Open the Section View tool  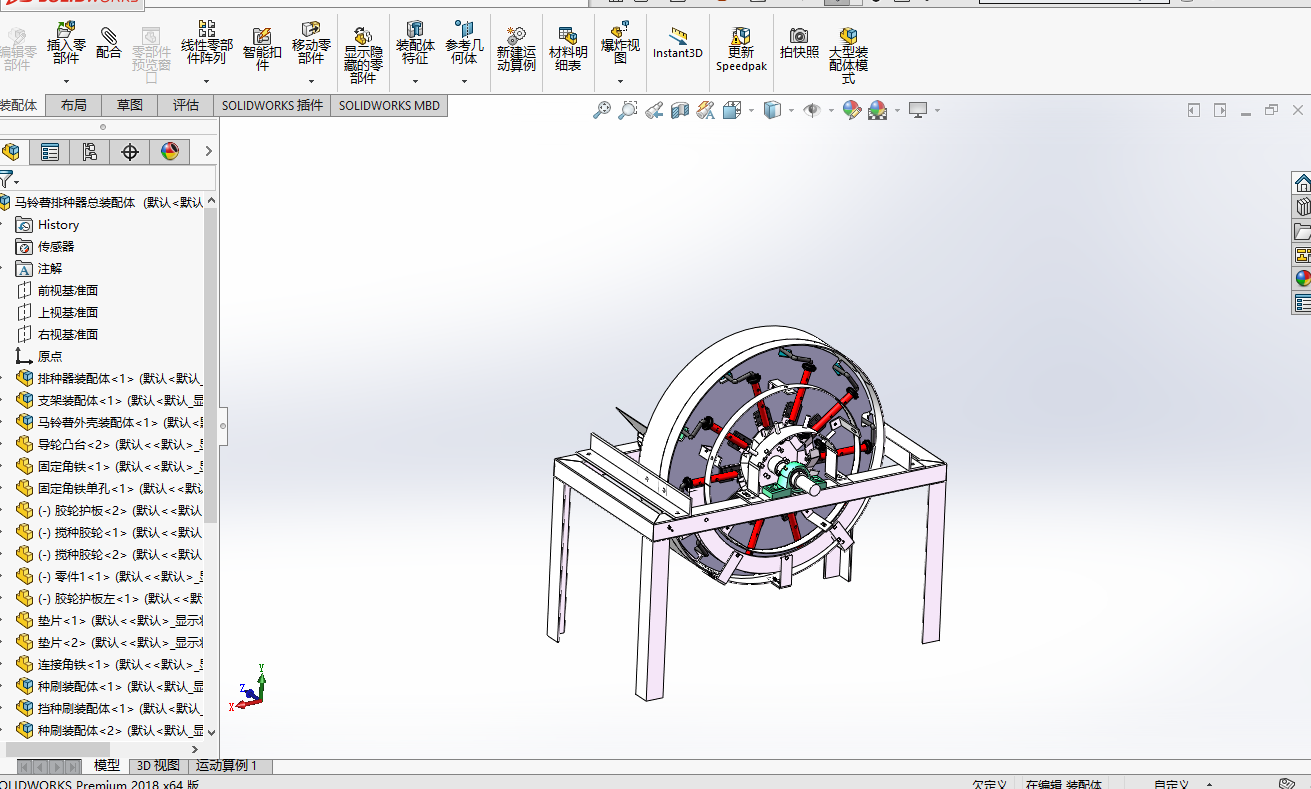680,110
